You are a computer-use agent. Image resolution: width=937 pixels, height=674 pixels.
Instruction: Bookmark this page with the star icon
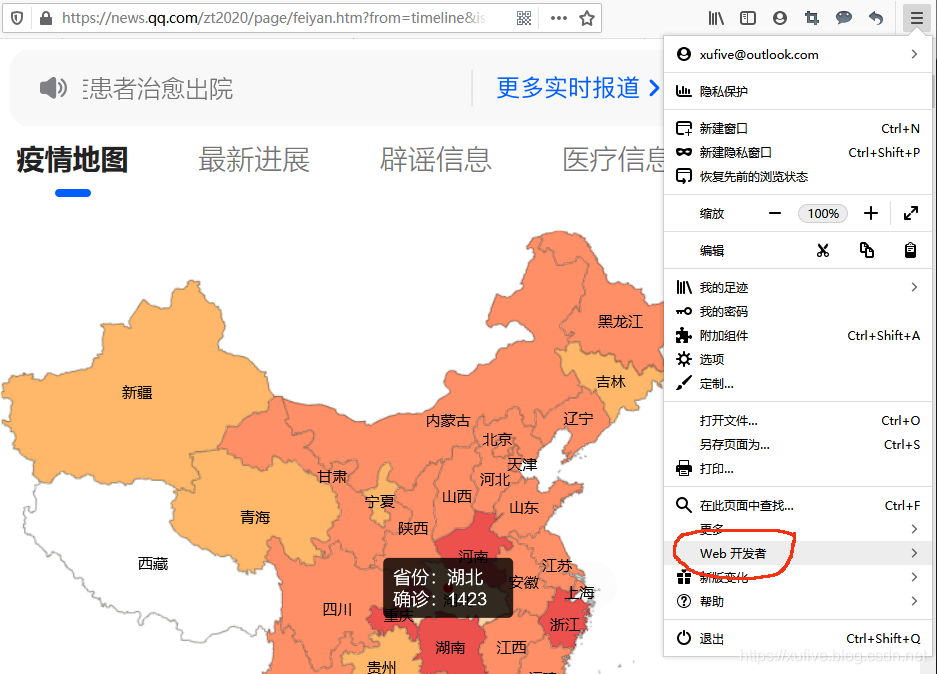pyautogui.click(x=587, y=19)
